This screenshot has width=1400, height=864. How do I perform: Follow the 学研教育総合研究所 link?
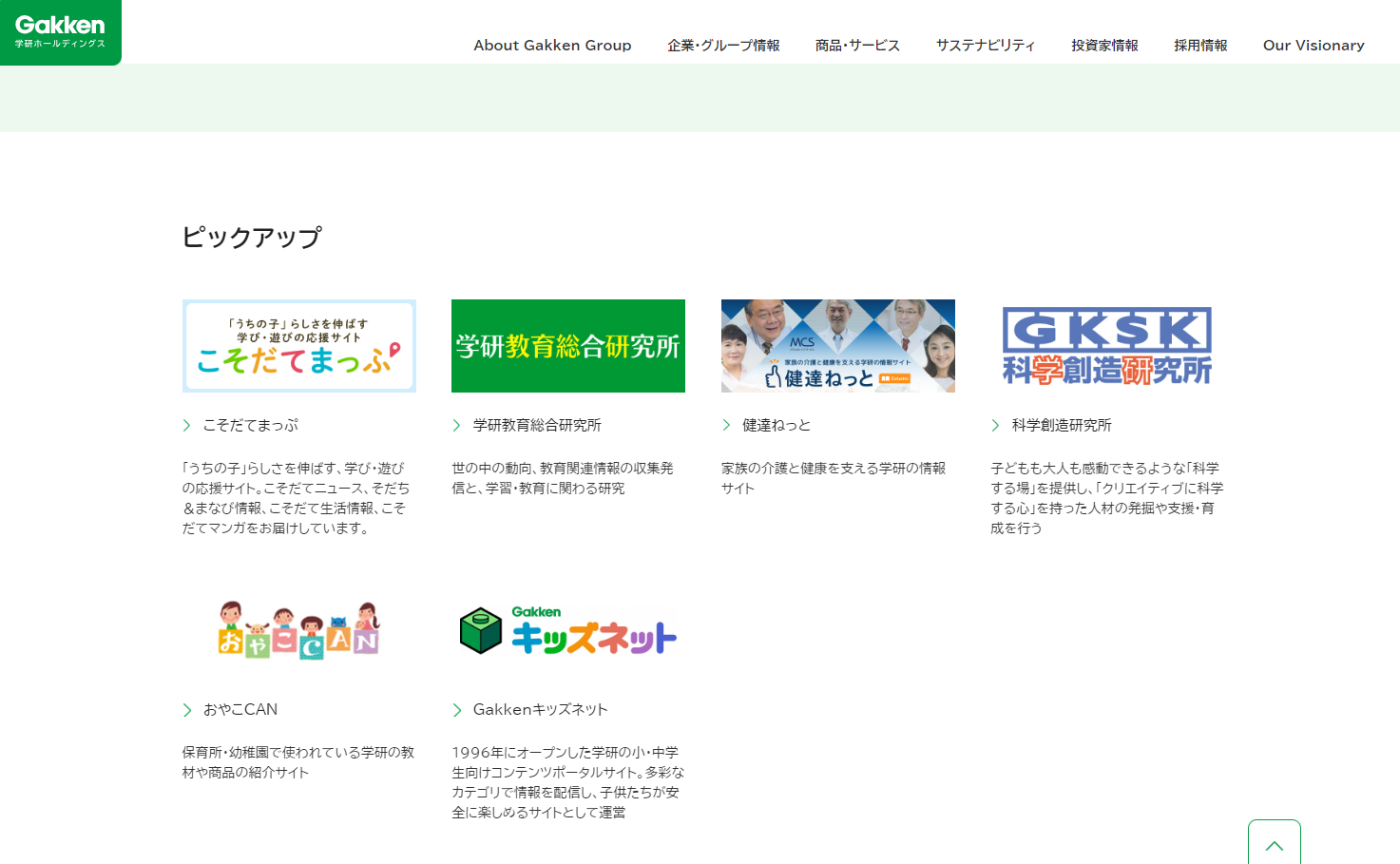(x=537, y=425)
